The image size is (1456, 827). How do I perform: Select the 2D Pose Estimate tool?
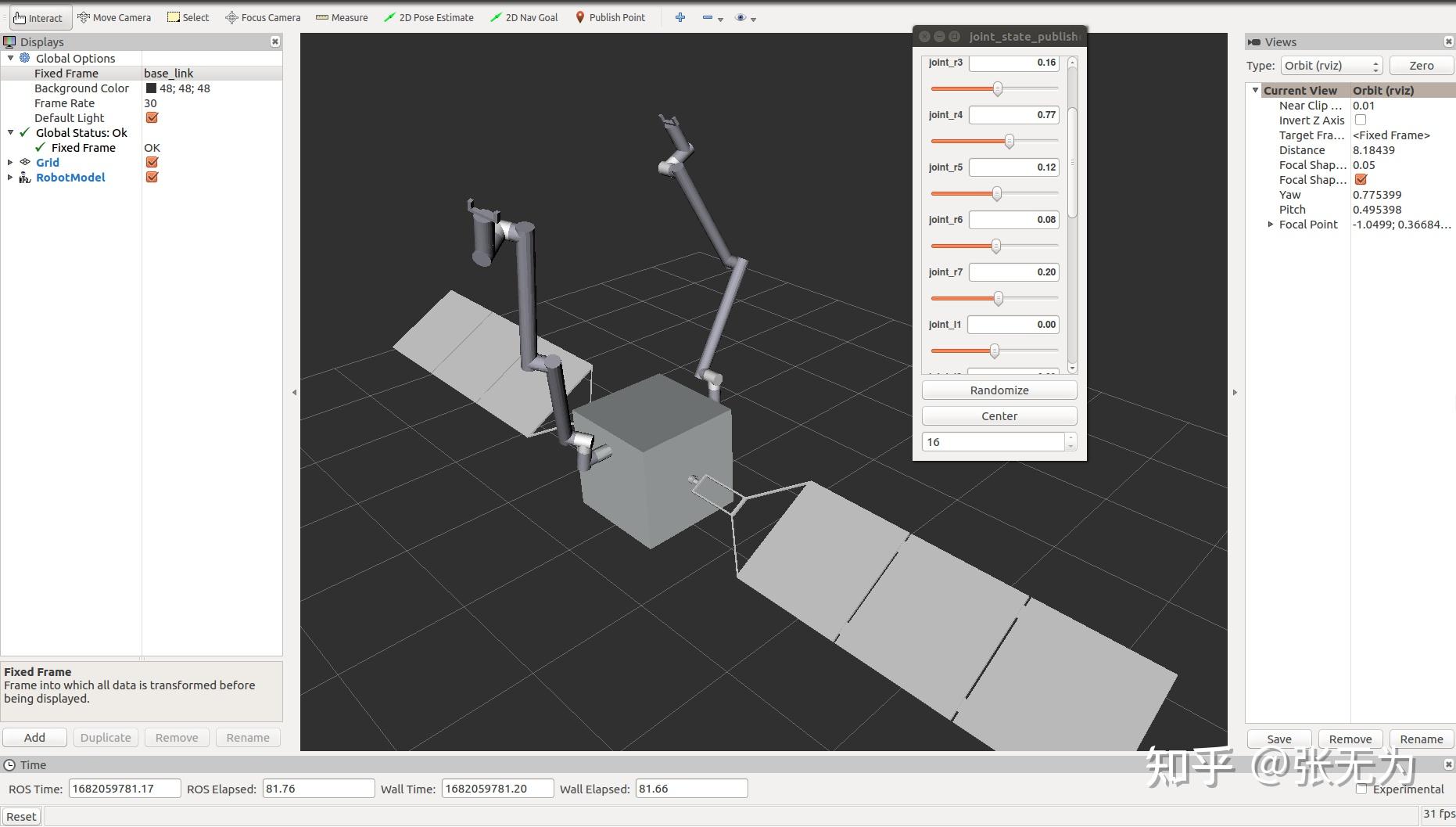click(429, 16)
